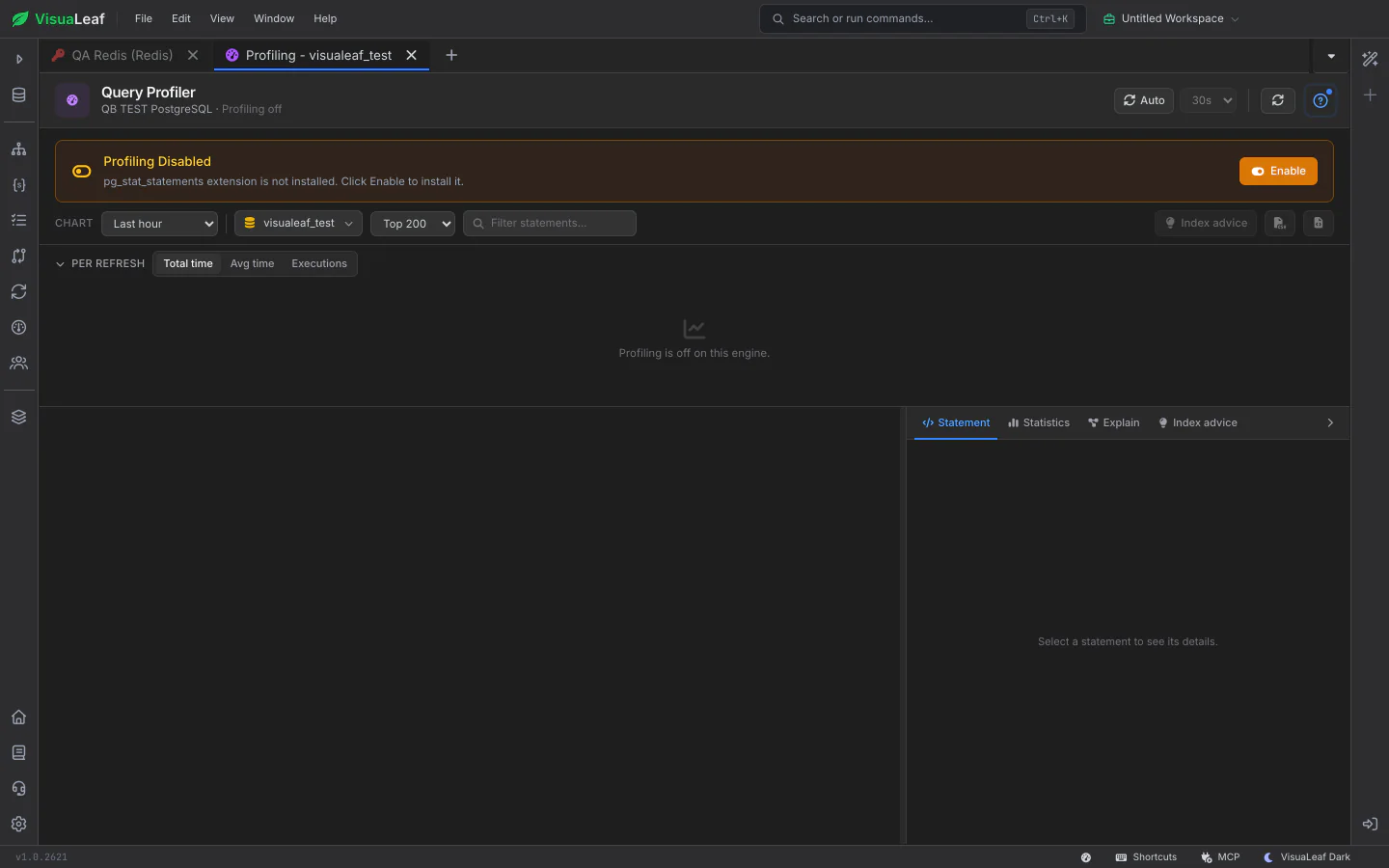Open the checklist tasks sidebar icon
Image resolution: width=1389 pixels, height=868 pixels.
[x=18, y=221]
